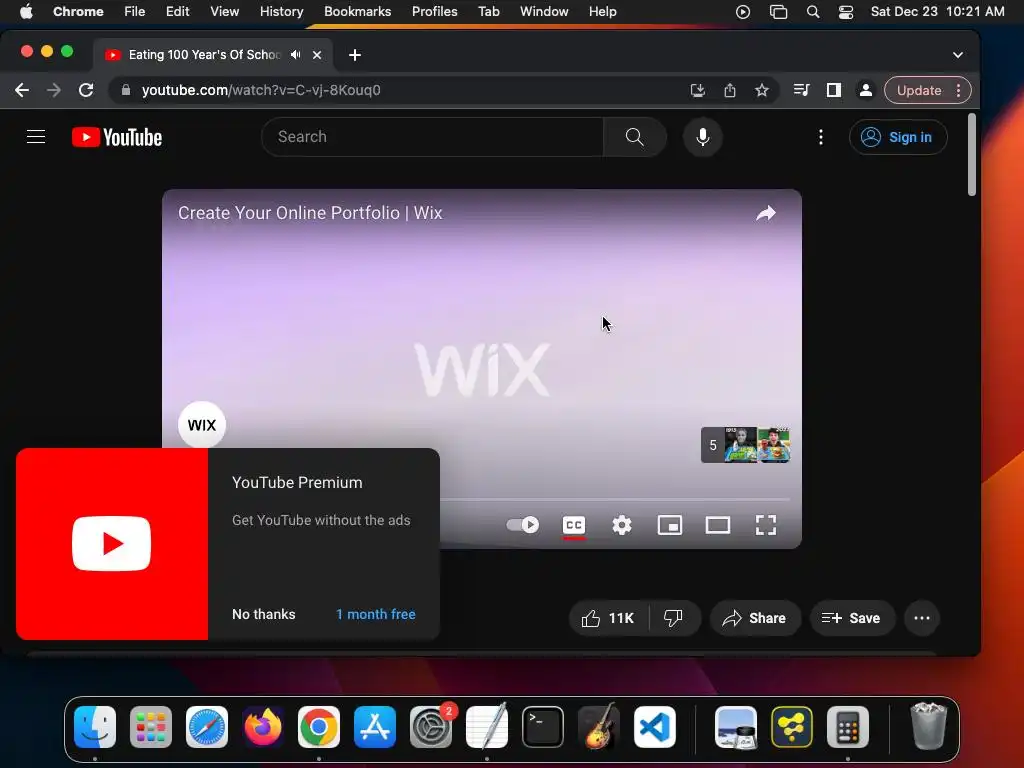Image resolution: width=1024 pixels, height=768 pixels.
Task: Dislike this video
Action: point(674,618)
